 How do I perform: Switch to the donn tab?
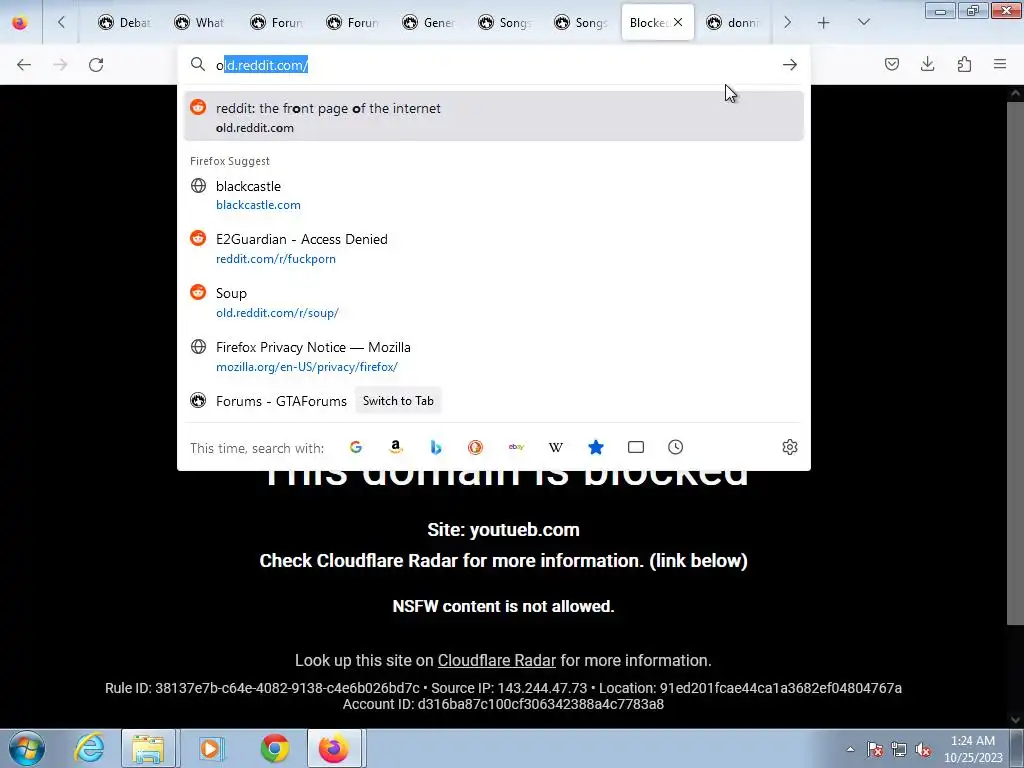click(x=731, y=23)
